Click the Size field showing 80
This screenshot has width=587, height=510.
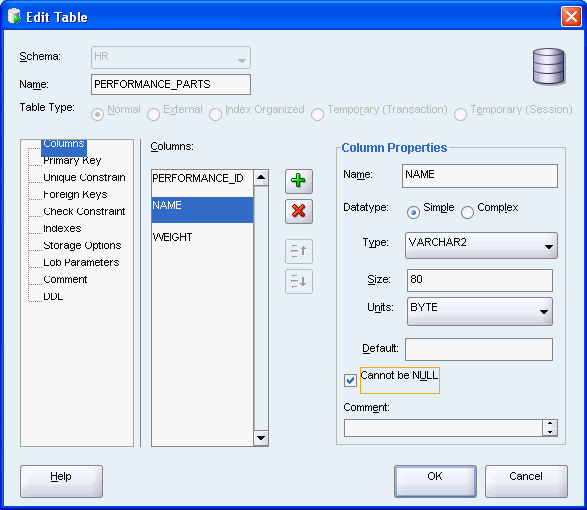[x=480, y=280]
